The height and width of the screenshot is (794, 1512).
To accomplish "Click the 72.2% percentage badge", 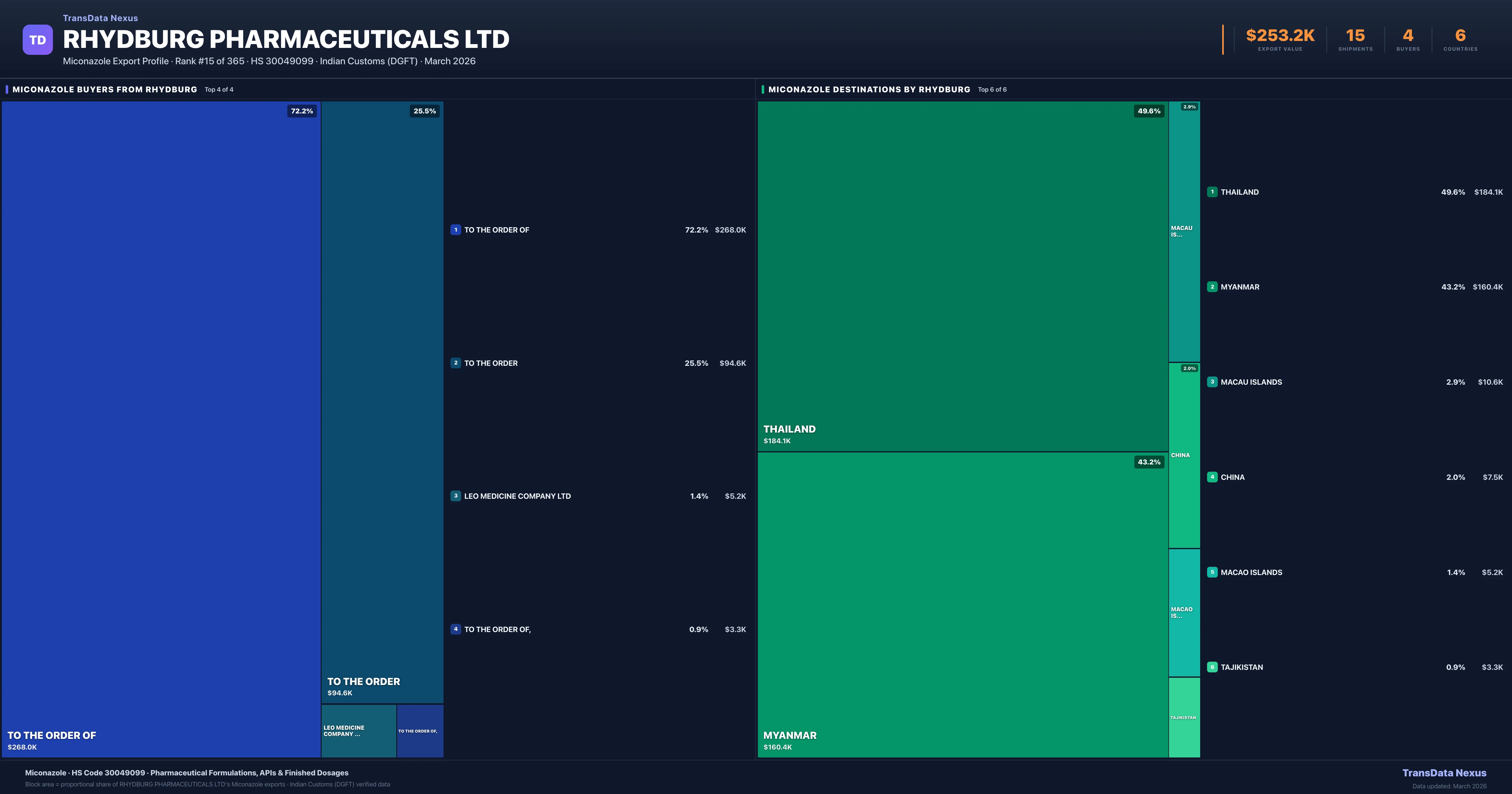I will coord(302,111).
